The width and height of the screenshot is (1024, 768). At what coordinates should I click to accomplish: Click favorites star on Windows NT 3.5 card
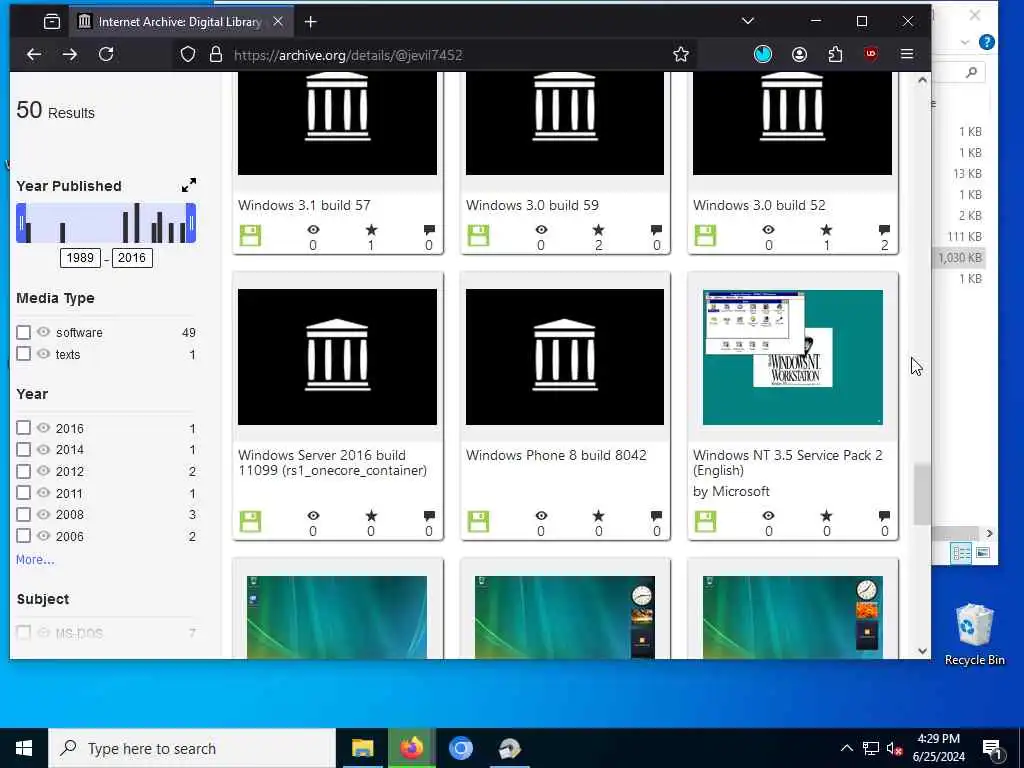pyautogui.click(x=826, y=516)
